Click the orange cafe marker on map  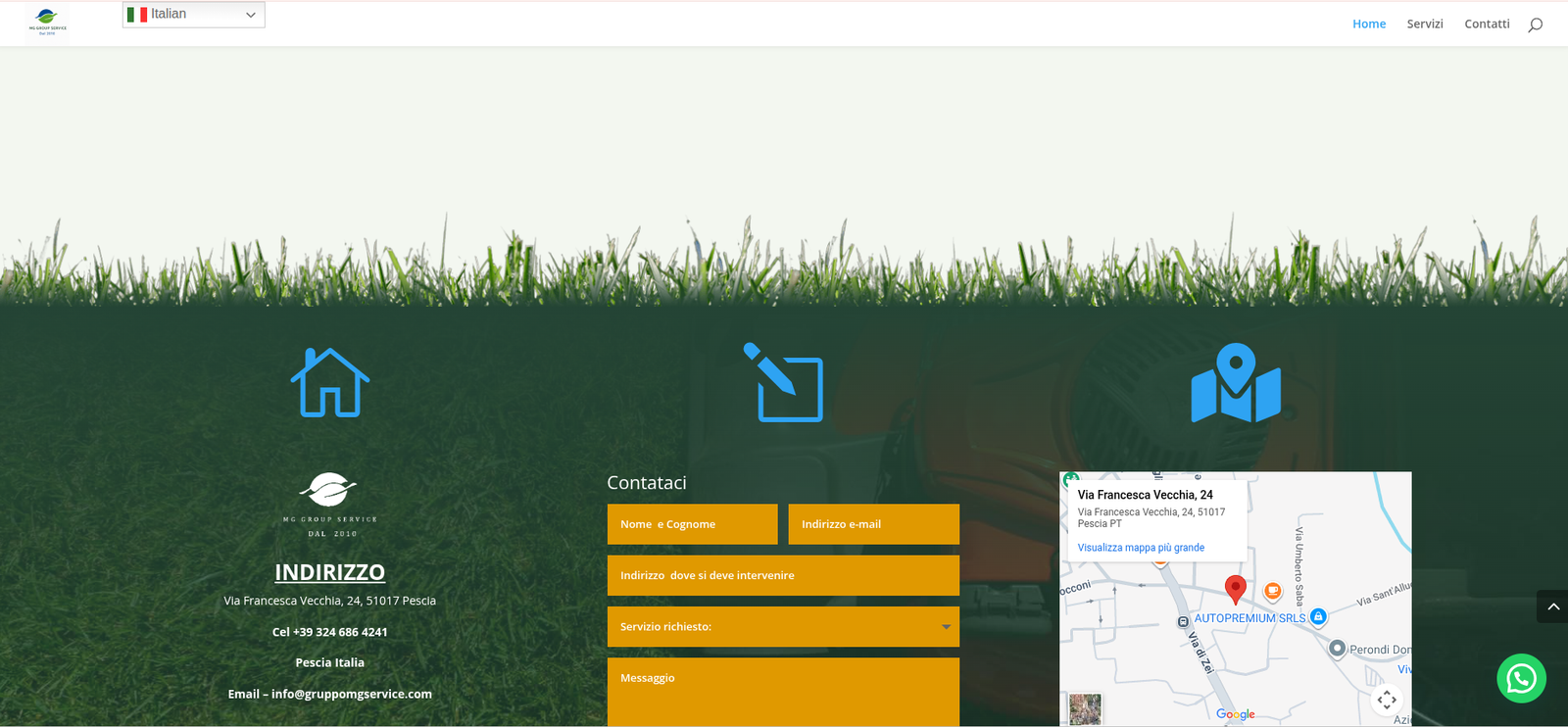coord(1272,591)
